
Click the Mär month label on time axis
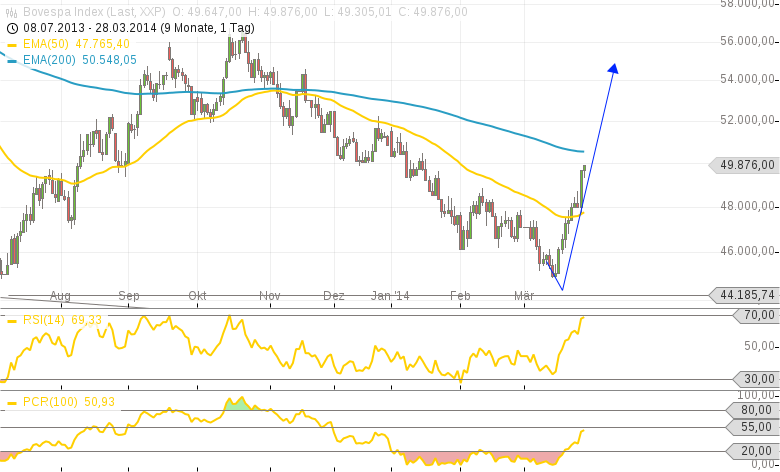tap(524, 296)
